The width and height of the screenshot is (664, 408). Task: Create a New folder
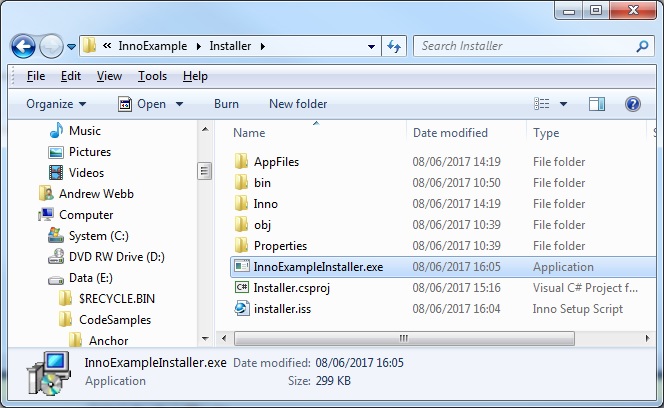click(298, 104)
